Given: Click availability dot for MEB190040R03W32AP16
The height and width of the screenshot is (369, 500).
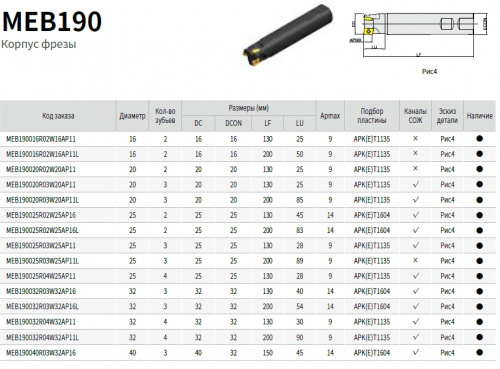Looking at the screenshot, I should coord(480,352).
